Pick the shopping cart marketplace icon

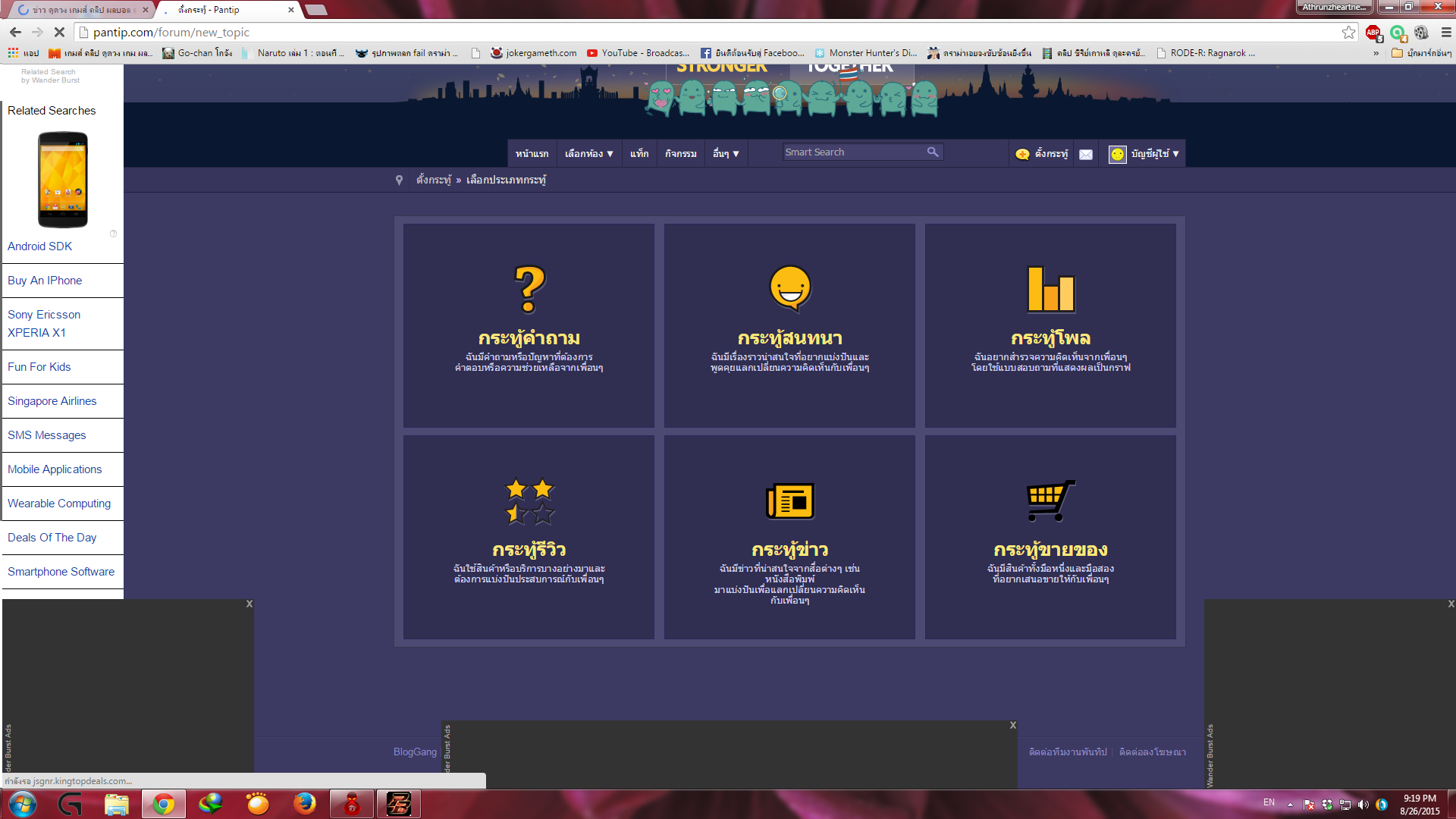[1050, 500]
